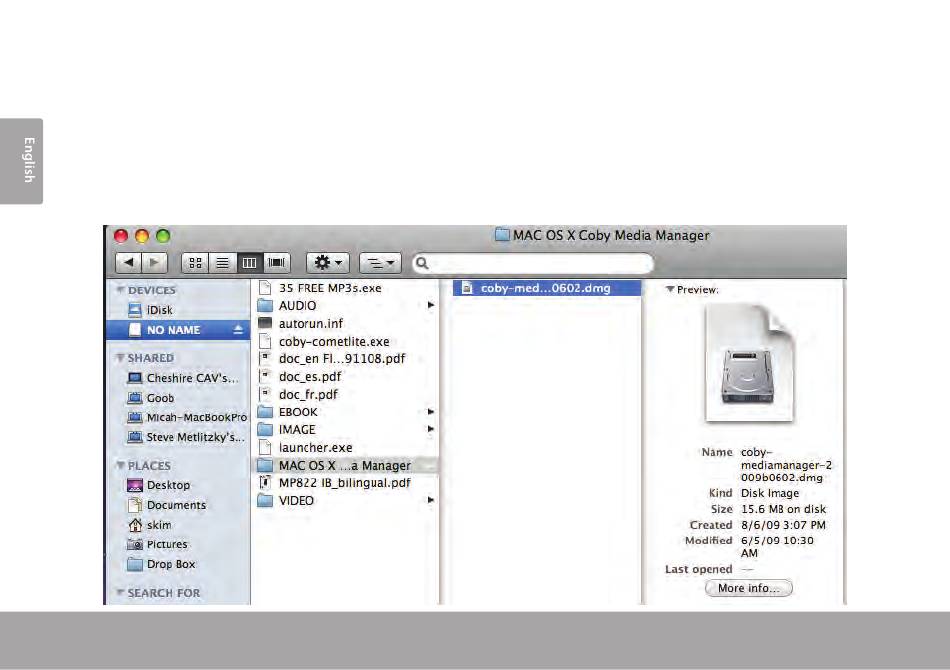Viewport: 950px width, 670px height.
Task: Select coby-med...0602.dmg disk image
Action: (x=546, y=288)
